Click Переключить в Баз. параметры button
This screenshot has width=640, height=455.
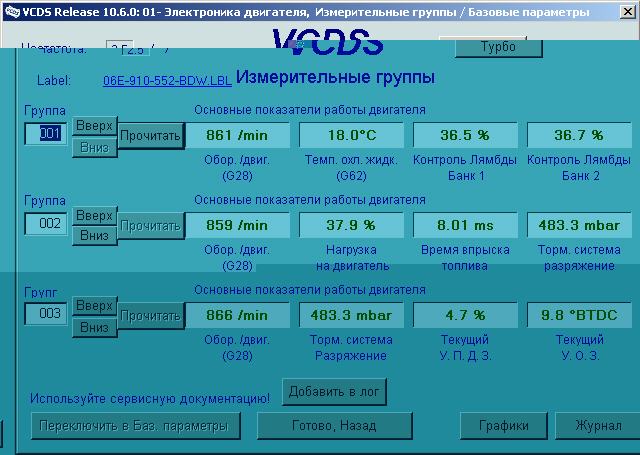(x=136, y=426)
